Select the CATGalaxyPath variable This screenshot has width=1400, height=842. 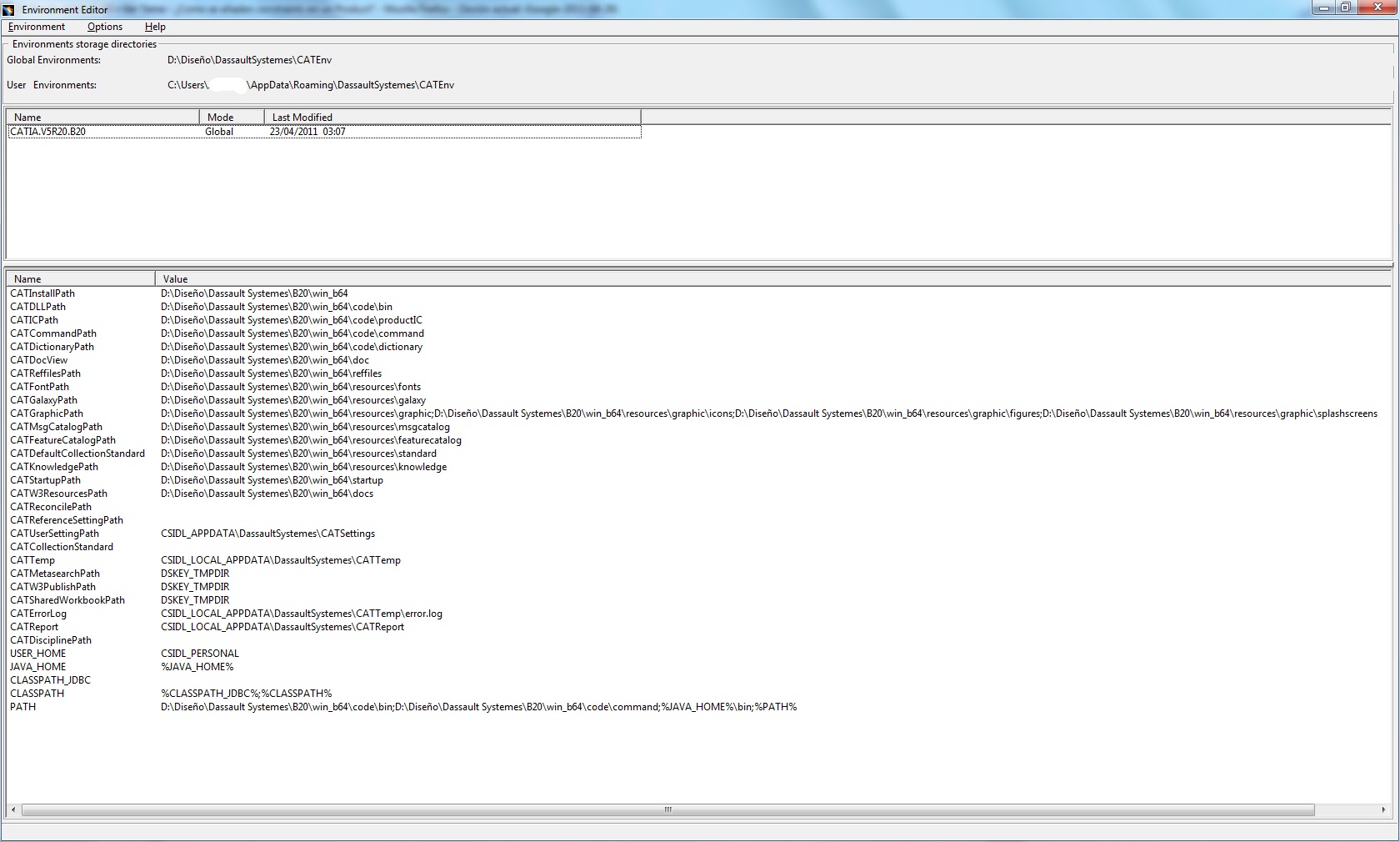tap(43, 400)
